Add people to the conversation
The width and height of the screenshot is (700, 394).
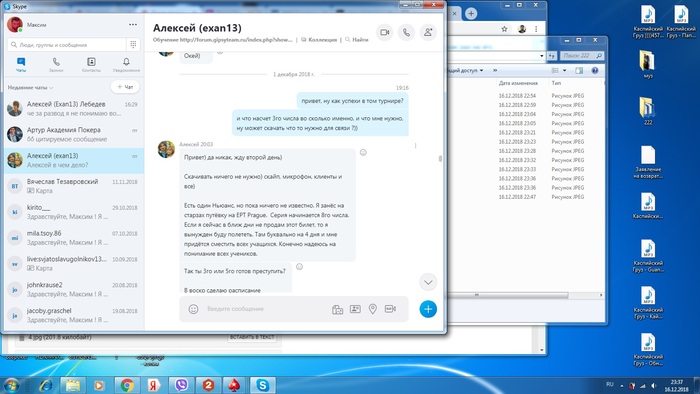pyautogui.click(x=428, y=32)
